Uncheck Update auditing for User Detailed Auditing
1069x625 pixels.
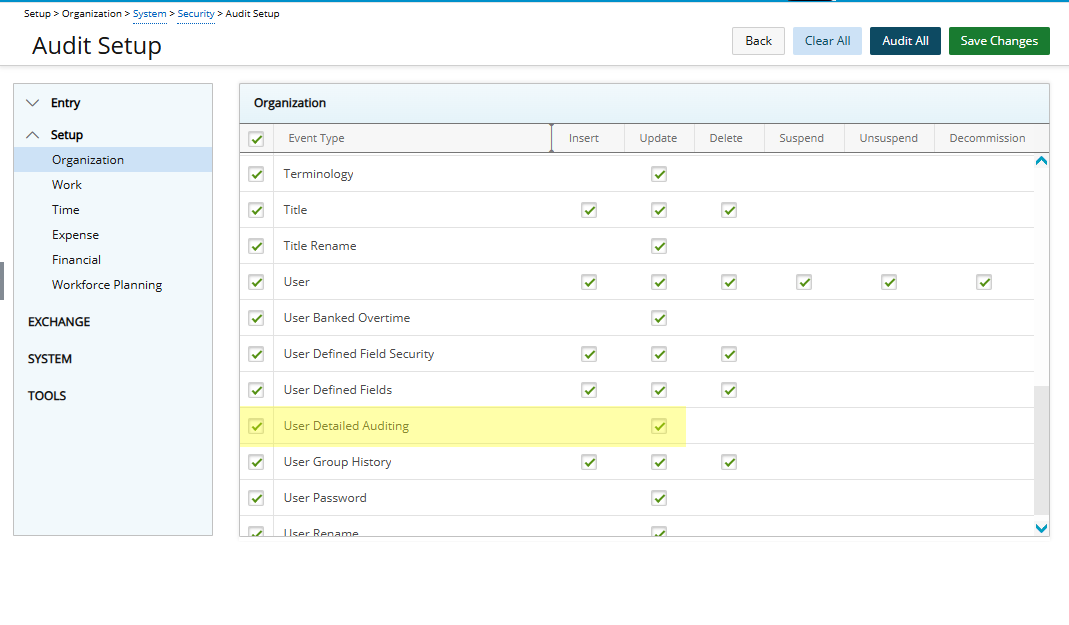pyautogui.click(x=659, y=425)
